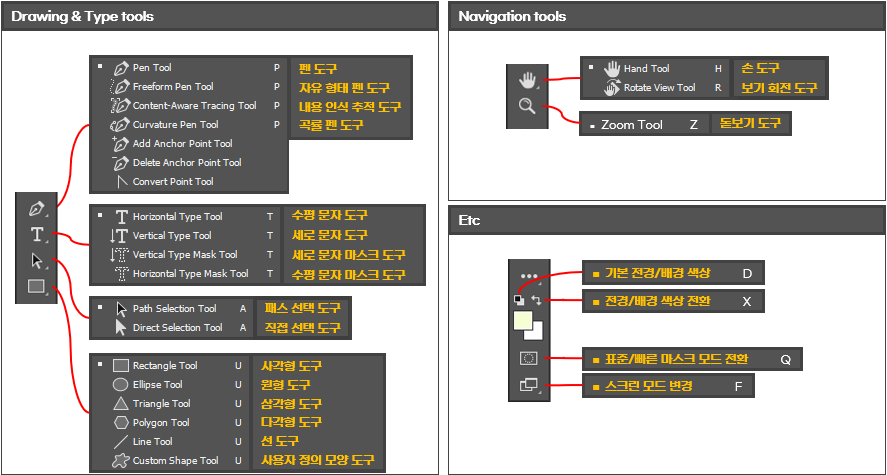Viewport: 887px width, 475px height.
Task: Click Korean label 곡률 펜 도구
Action: [x=331, y=125]
